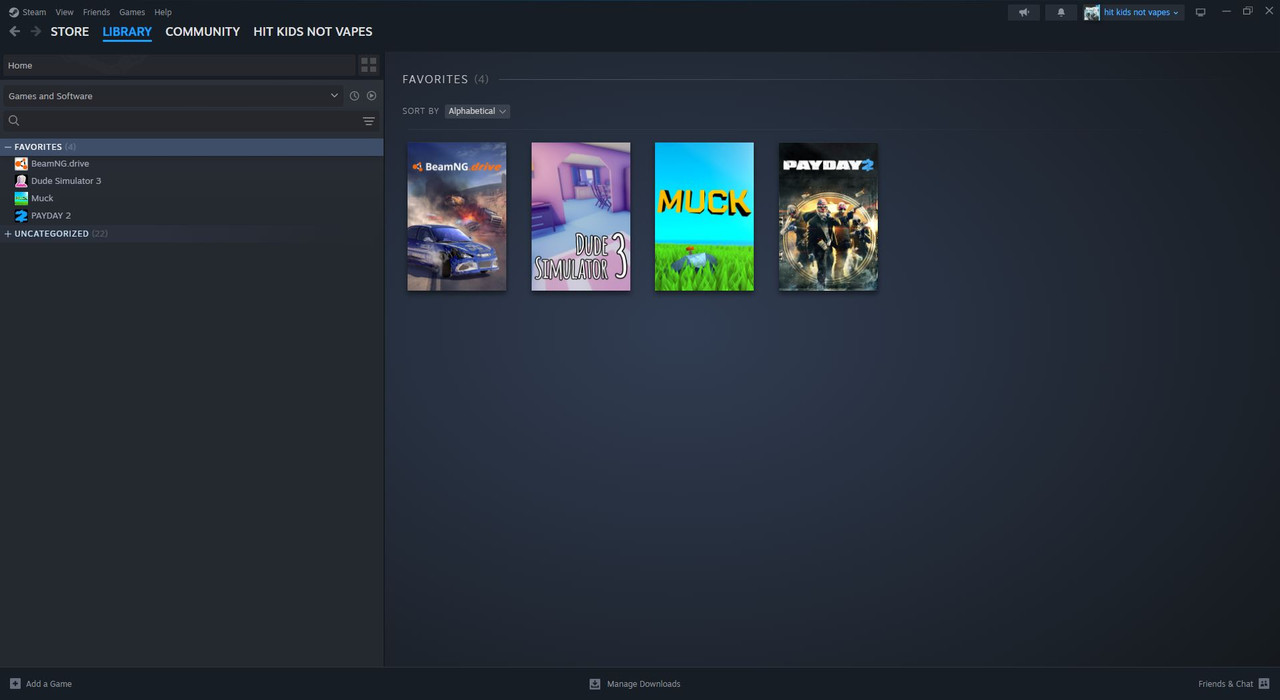Image resolution: width=1280 pixels, height=700 pixels.
Task: Open the account dropdown hit kids not vapes
Action: [x=1141, y=12]
